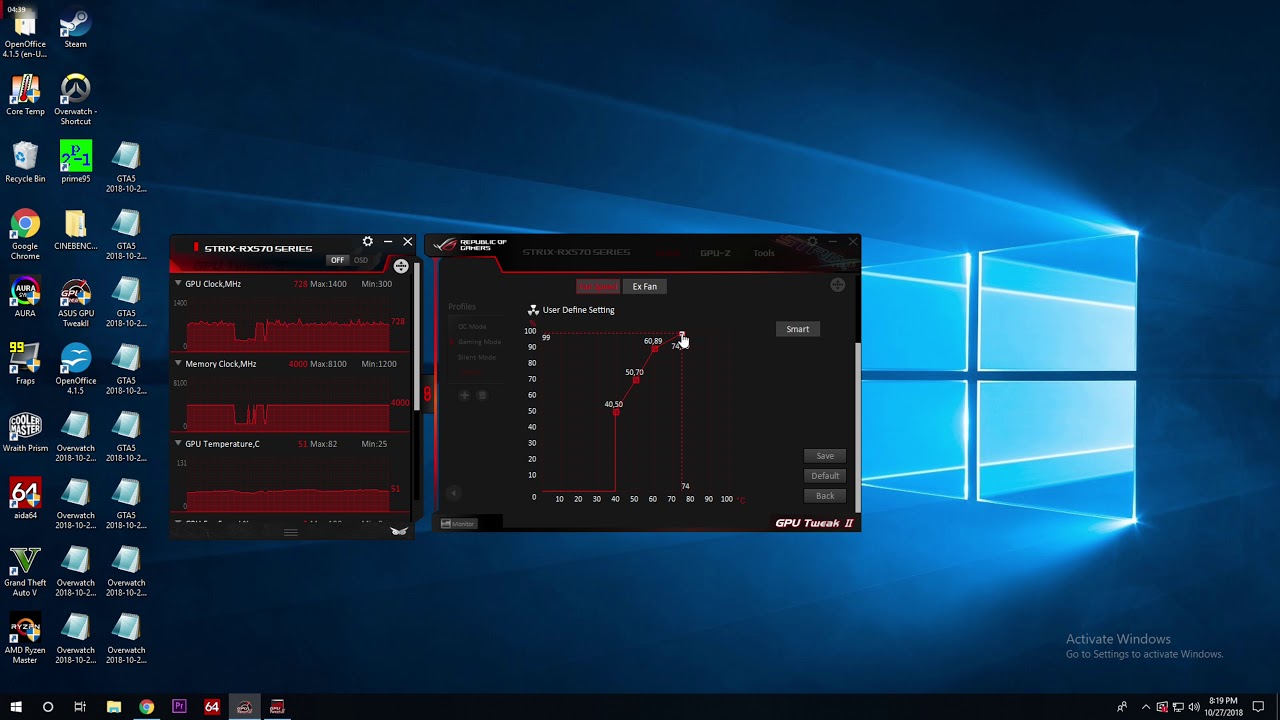Open Cortana search circle on taskbar

point(48,707)
